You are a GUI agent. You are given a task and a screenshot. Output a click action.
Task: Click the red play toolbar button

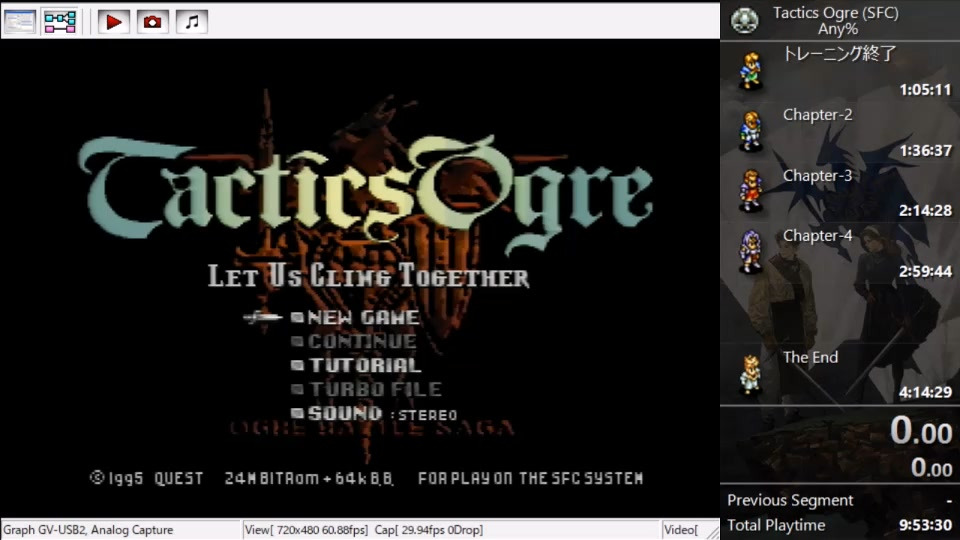point(114,22)
